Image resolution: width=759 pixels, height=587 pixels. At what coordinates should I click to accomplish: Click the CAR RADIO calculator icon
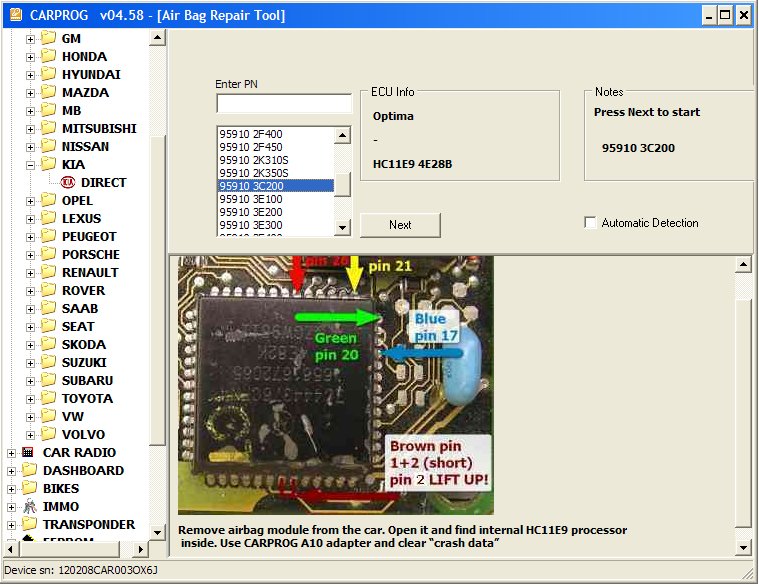point(28,452)
